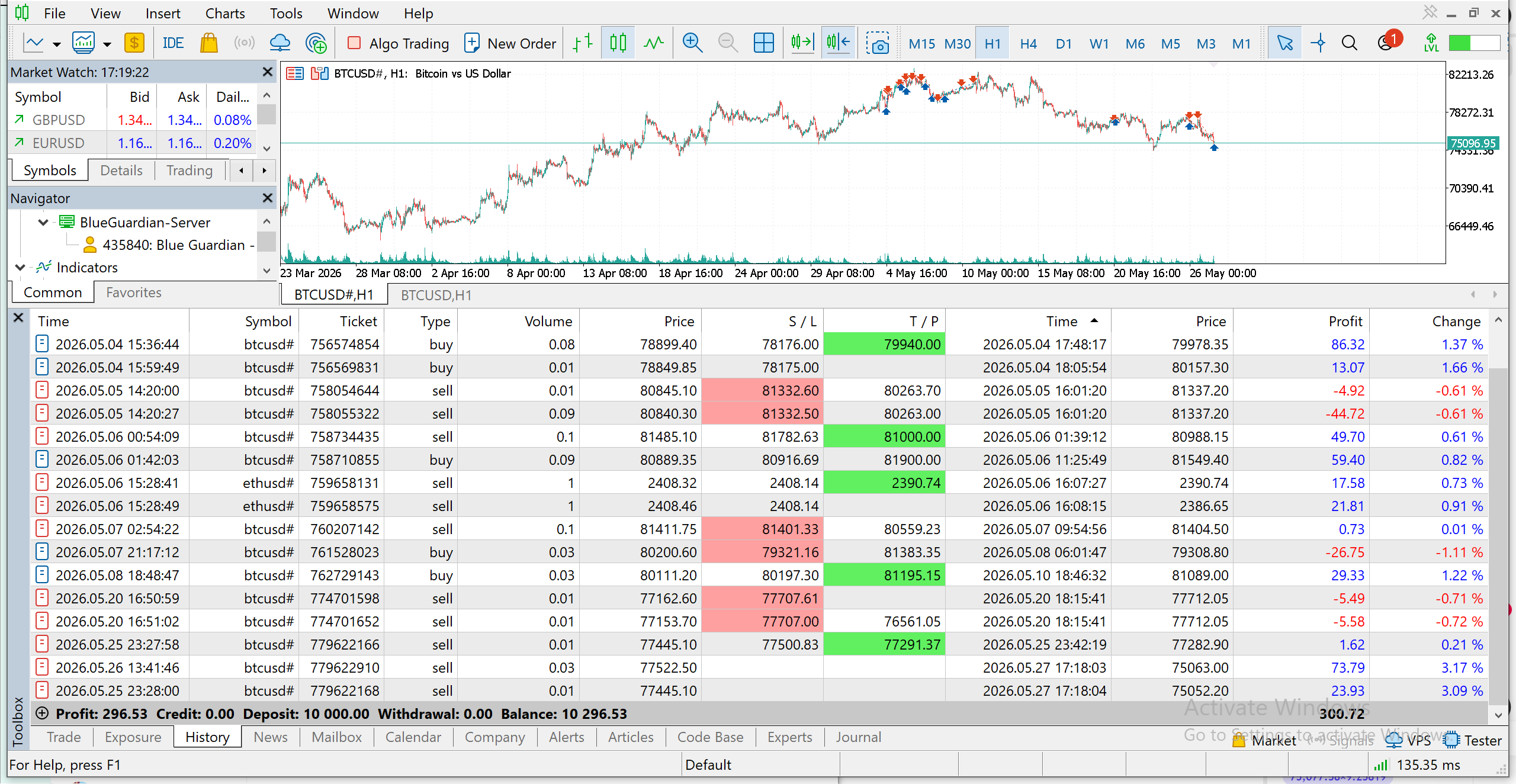Collapse the Indicators tree node
The image size is (1516, 784).
point(20,268)
